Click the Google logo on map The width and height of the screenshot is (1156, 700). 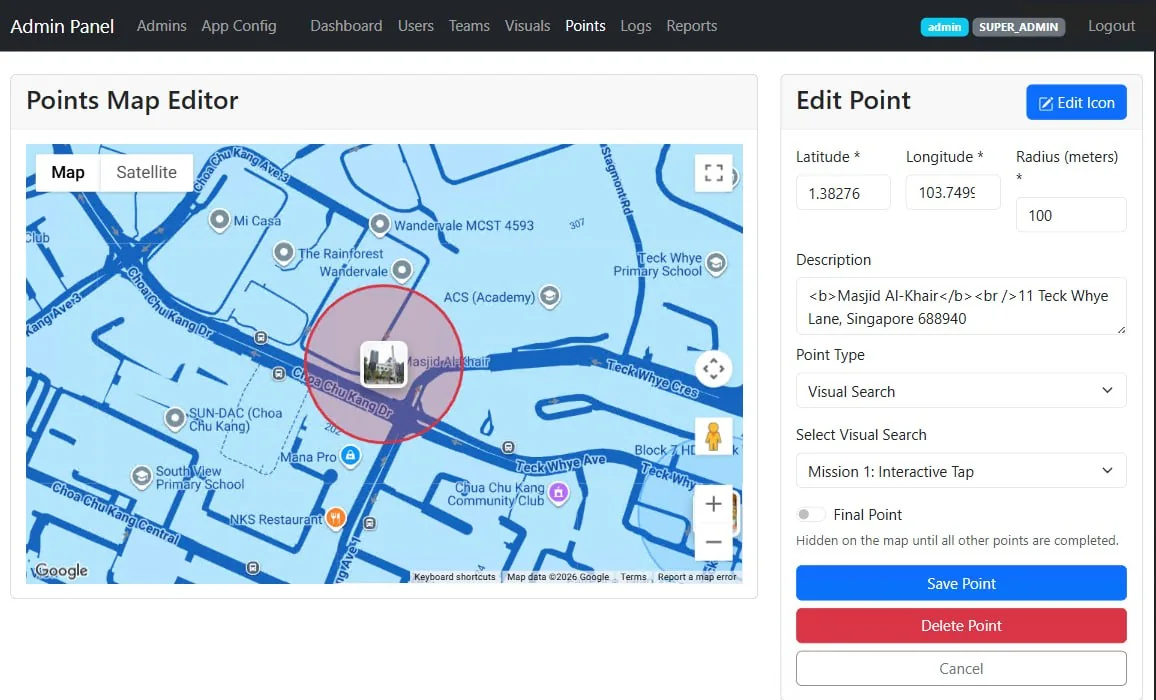tap(61, 571)
